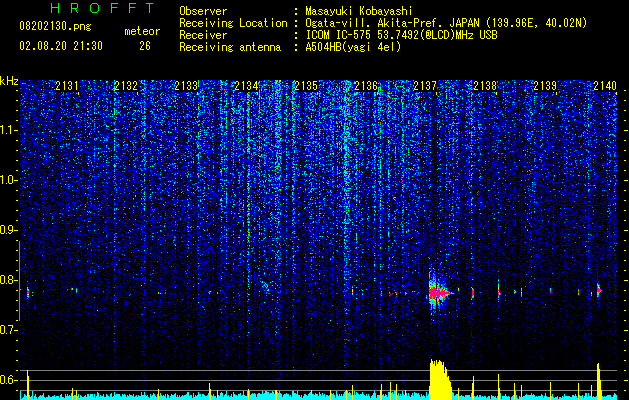Click the receiver ICOM IC-575 text
The image size is (629, 400).
click(x=401, y=35)
